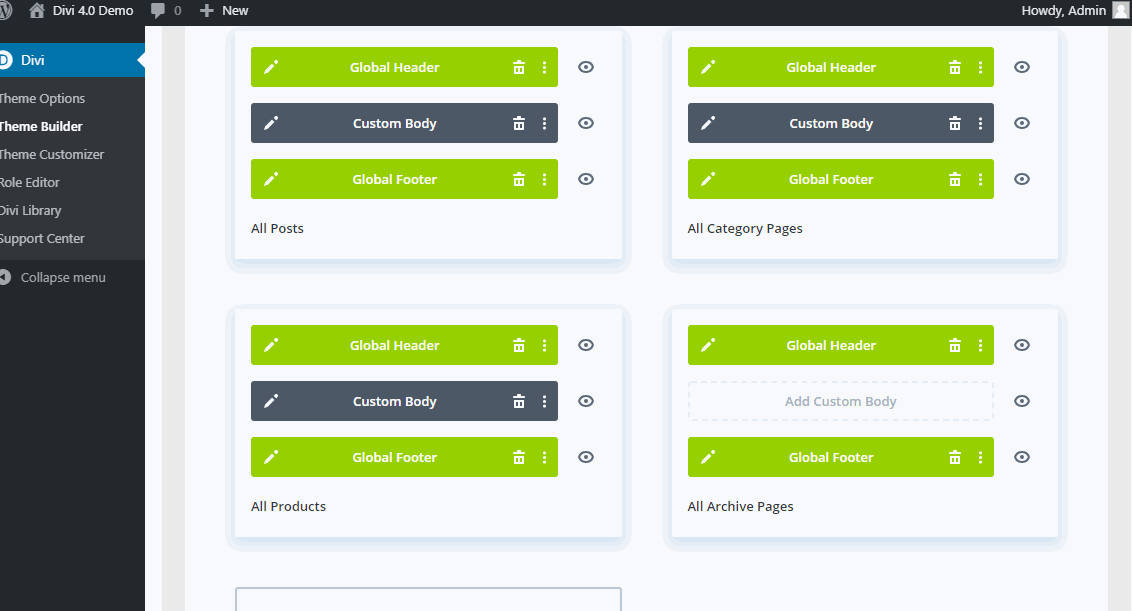
Task: Hide Global Header in All Posts template
Action: [x=586, y=67]
